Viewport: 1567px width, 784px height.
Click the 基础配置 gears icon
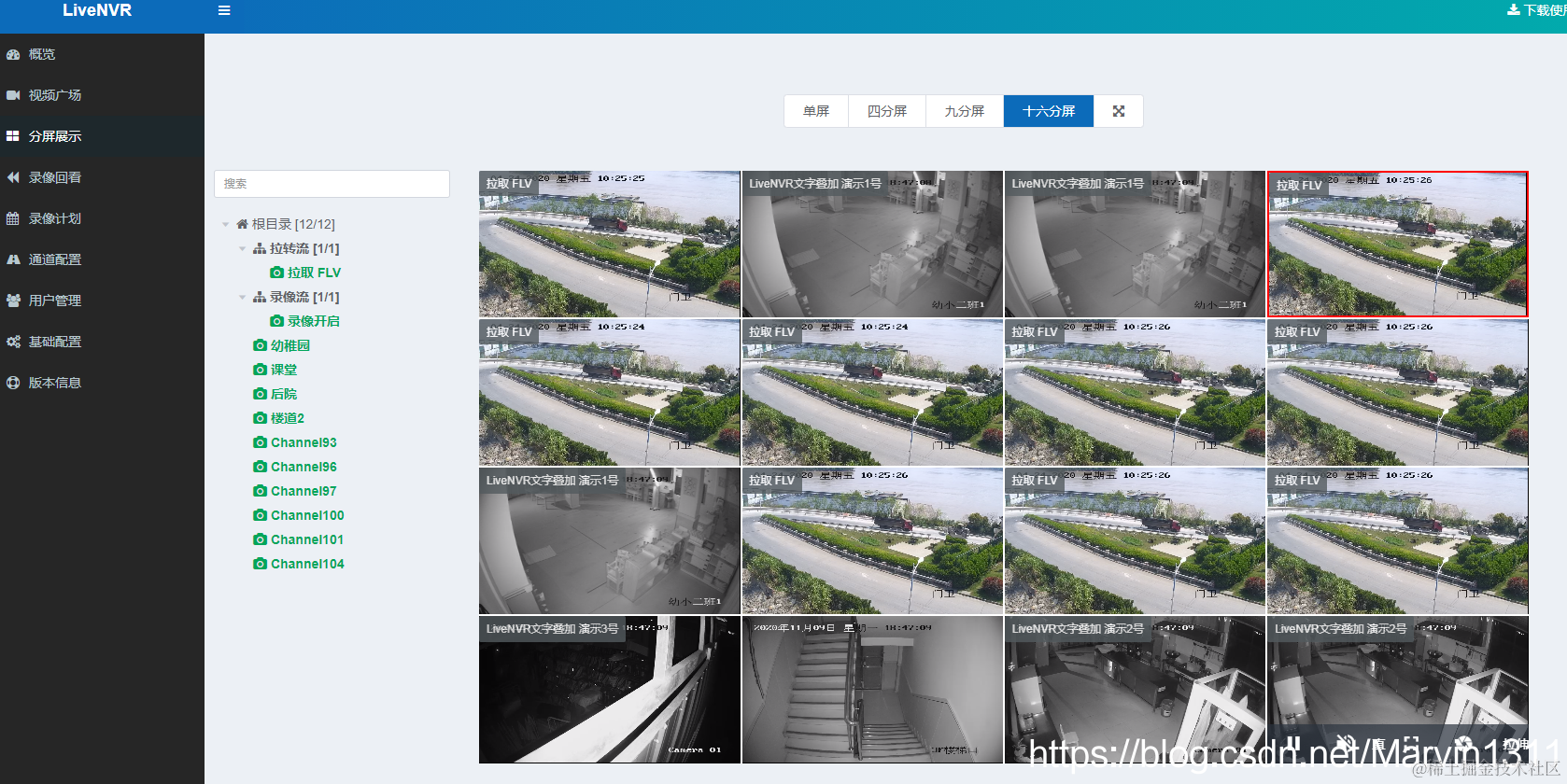[x=13, y=342]
